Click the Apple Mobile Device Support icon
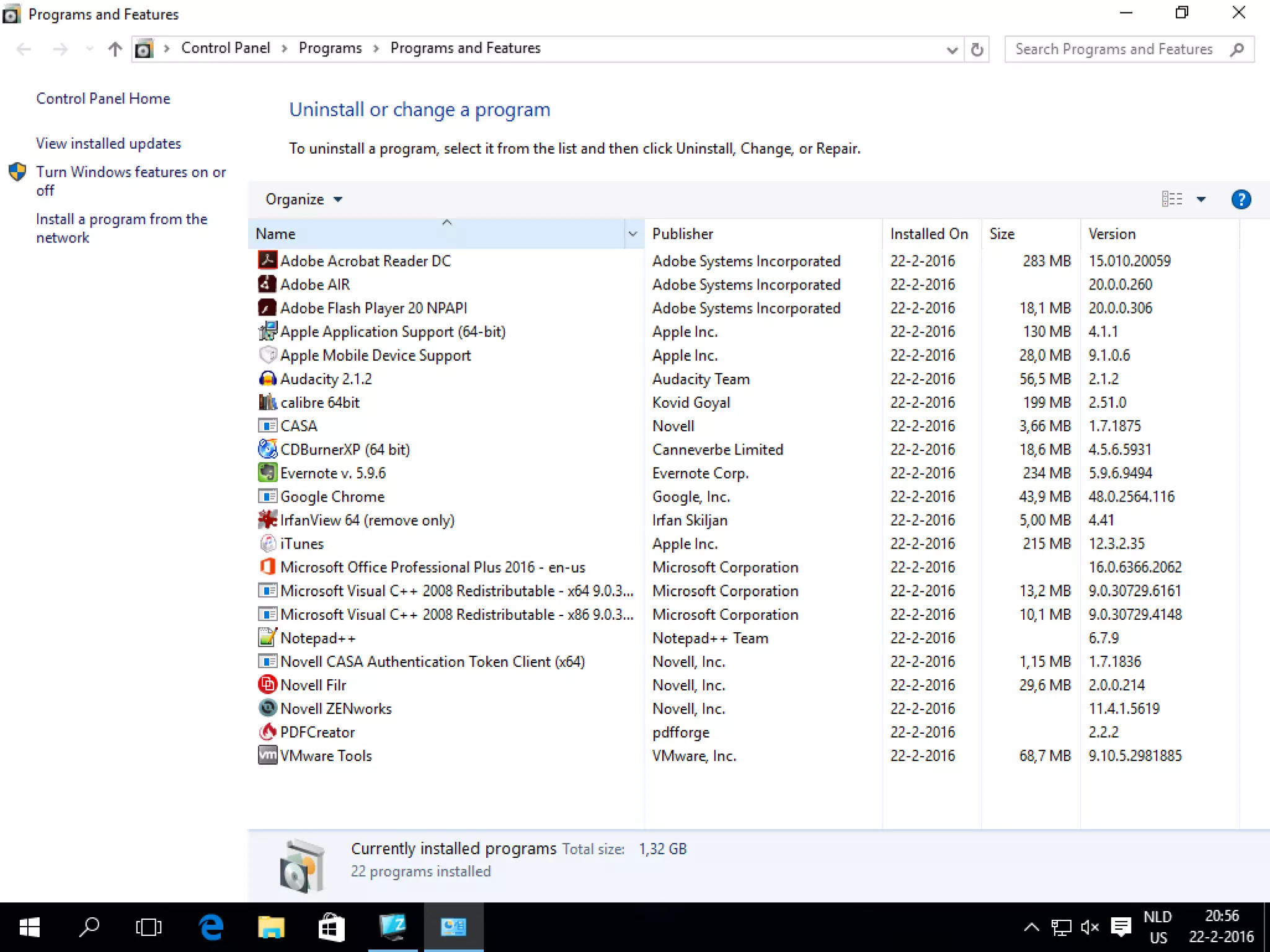 point(267,355)
